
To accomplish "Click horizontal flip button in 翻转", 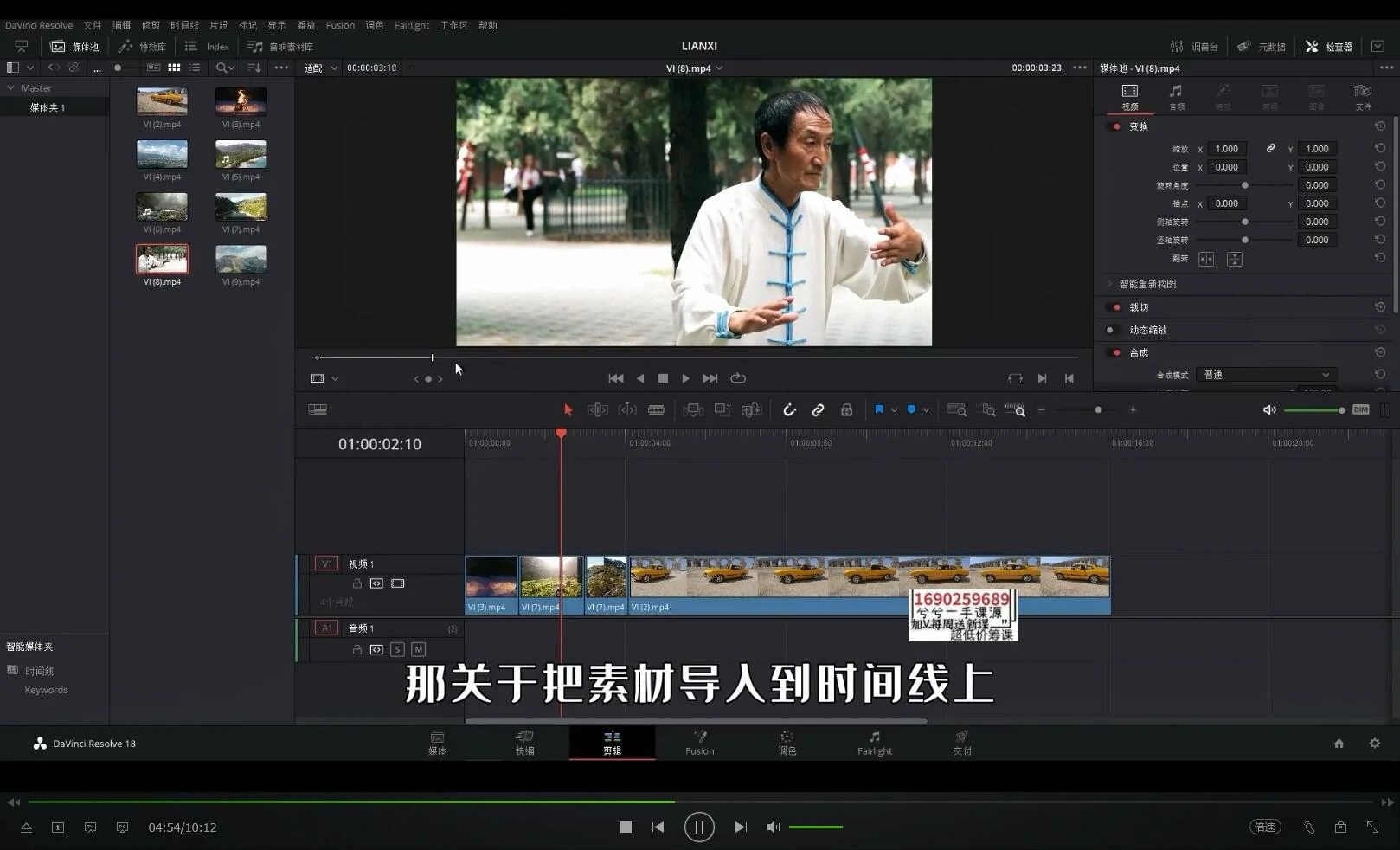I will [x=1206, y=259].
